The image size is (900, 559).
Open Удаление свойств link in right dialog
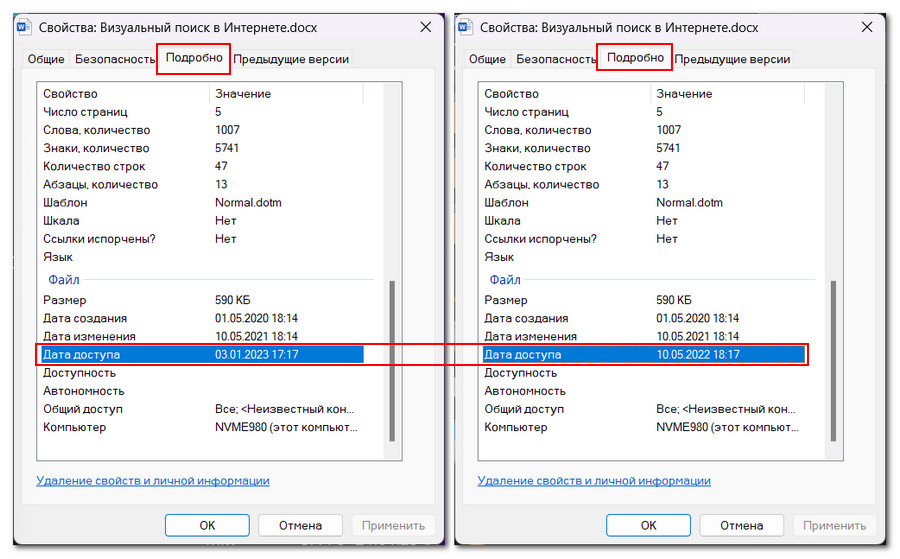click(x=594, y=480)
